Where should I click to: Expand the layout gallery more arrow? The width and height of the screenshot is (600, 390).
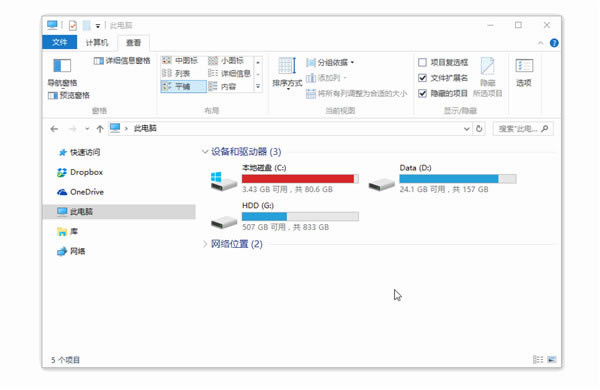point(258,86)
